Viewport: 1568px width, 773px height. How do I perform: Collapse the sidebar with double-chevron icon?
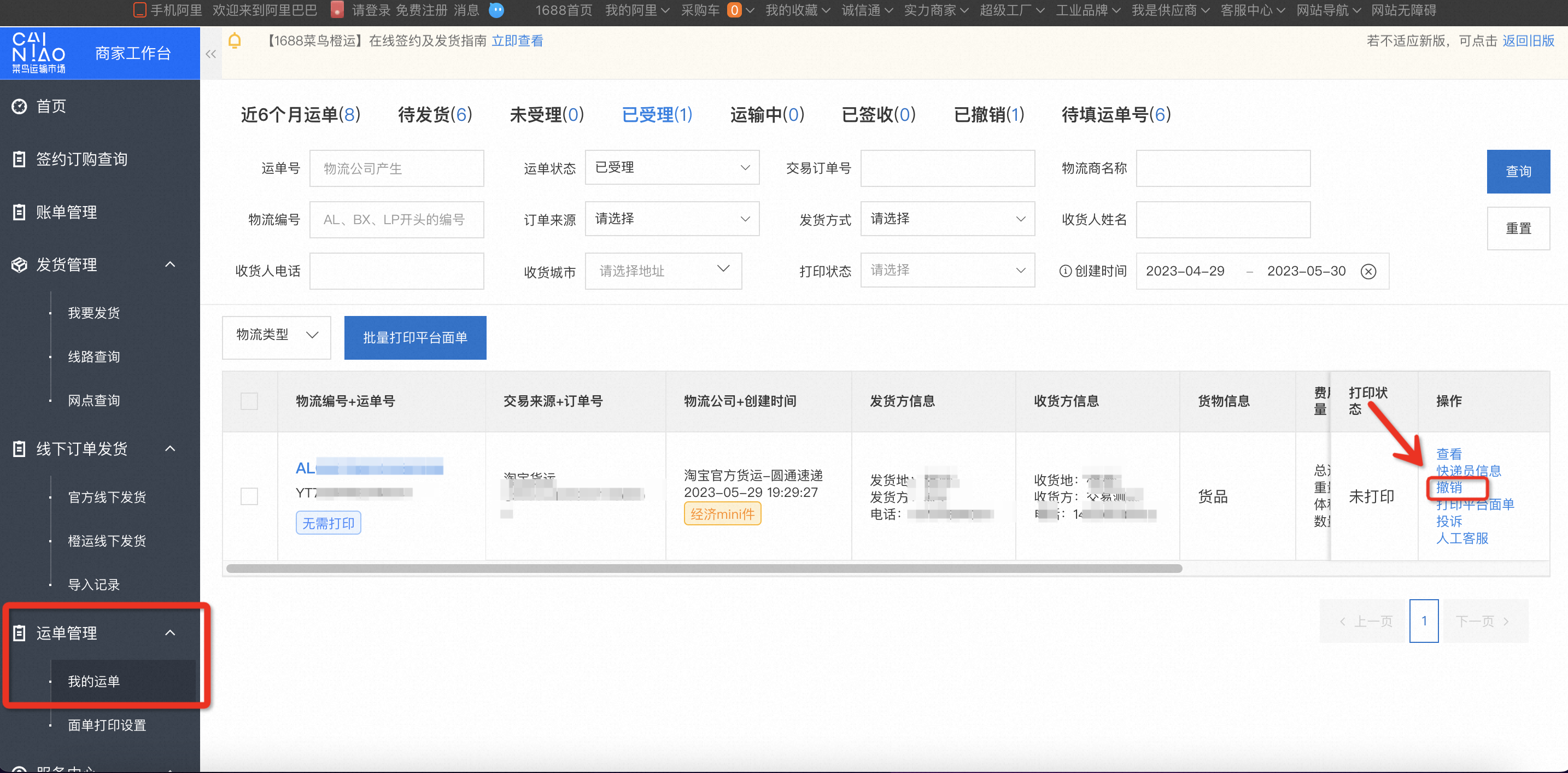coord(210,54)
